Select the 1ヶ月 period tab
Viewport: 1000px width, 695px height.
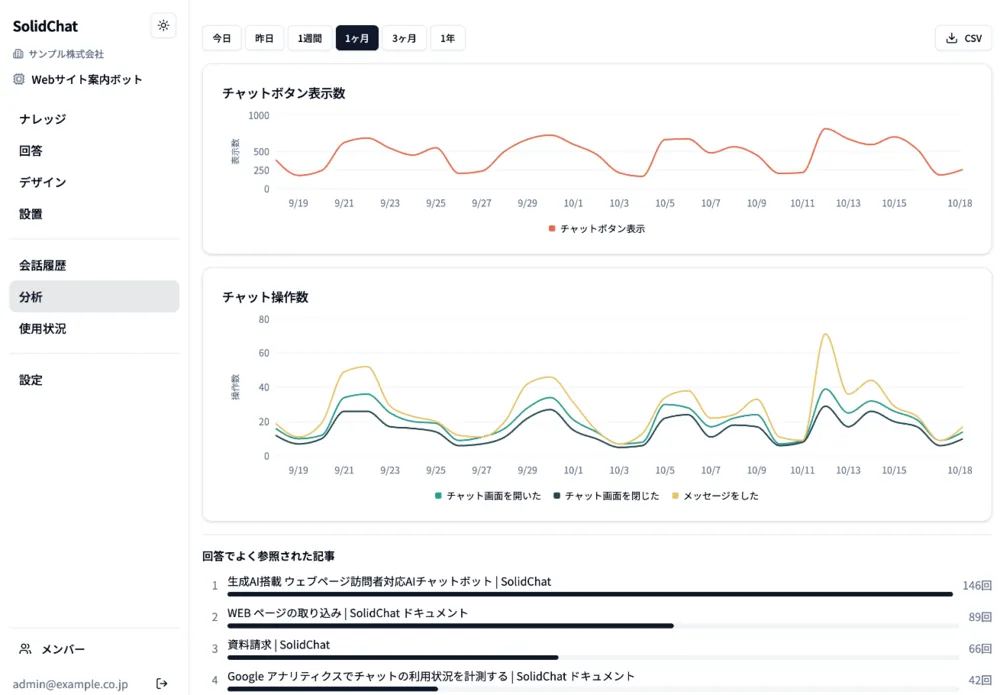click(x=357, y=38)
